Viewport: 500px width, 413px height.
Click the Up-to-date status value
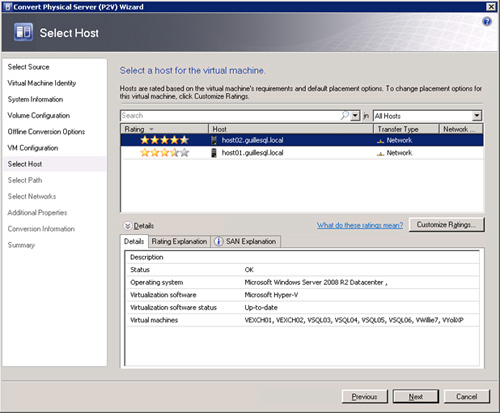pyautogui.click(x=261, y=307)
